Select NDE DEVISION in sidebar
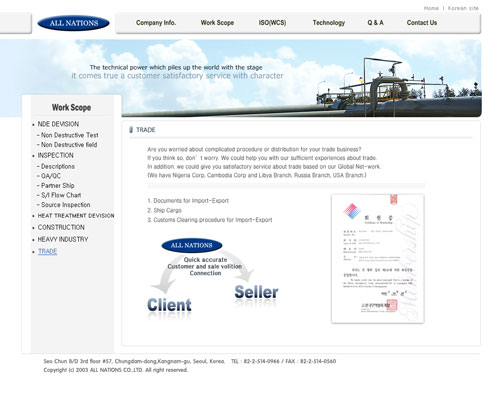 [x=58, y=124]
